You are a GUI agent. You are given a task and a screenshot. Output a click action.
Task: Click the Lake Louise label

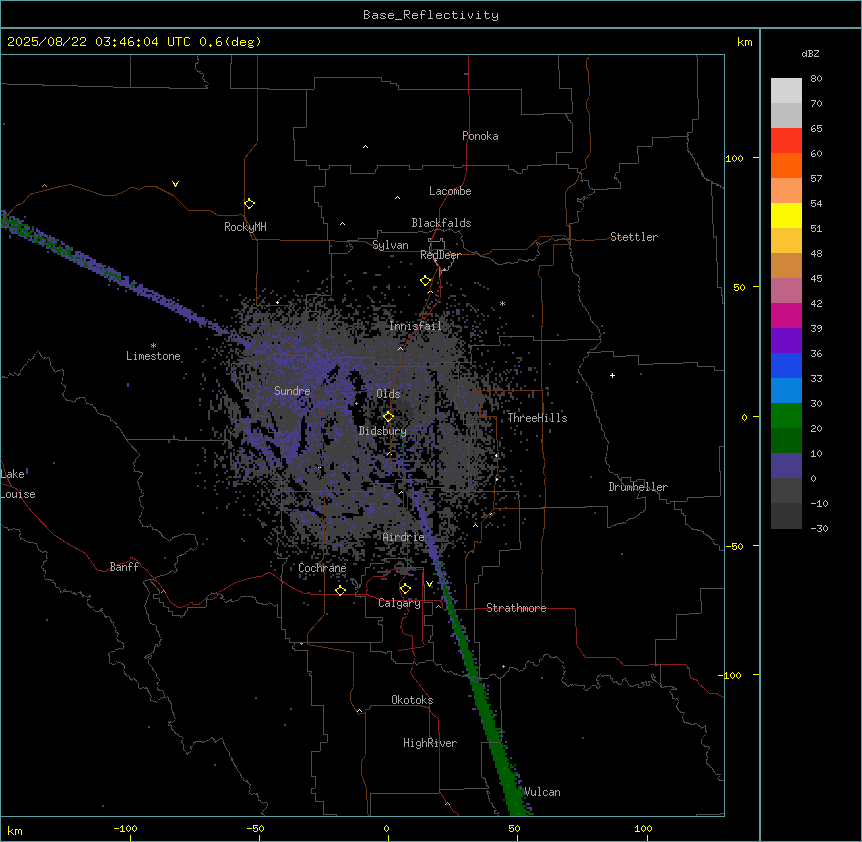[18, 484]
